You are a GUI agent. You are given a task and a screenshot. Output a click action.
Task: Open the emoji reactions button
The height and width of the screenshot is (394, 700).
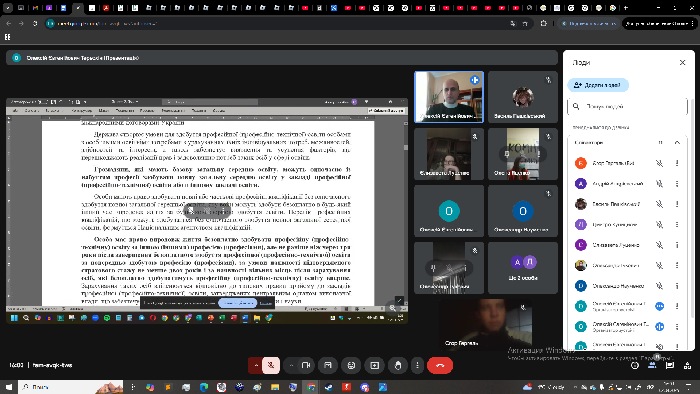(351, 365)
